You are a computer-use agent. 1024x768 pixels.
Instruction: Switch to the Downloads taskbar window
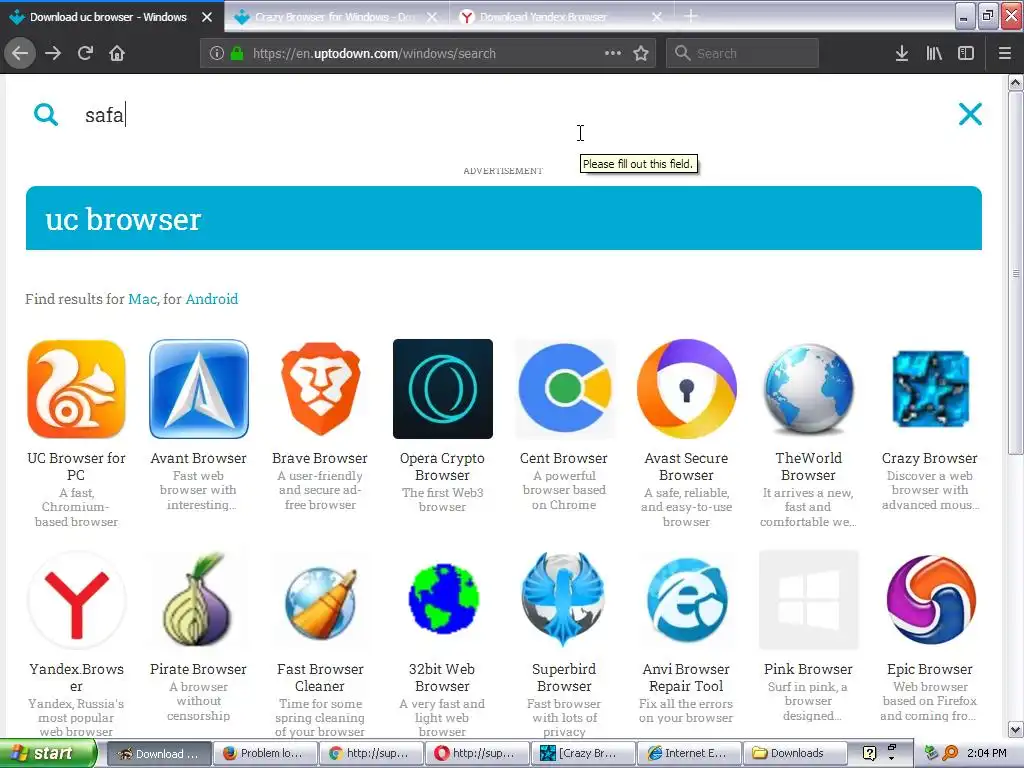[x=797, y=754]
